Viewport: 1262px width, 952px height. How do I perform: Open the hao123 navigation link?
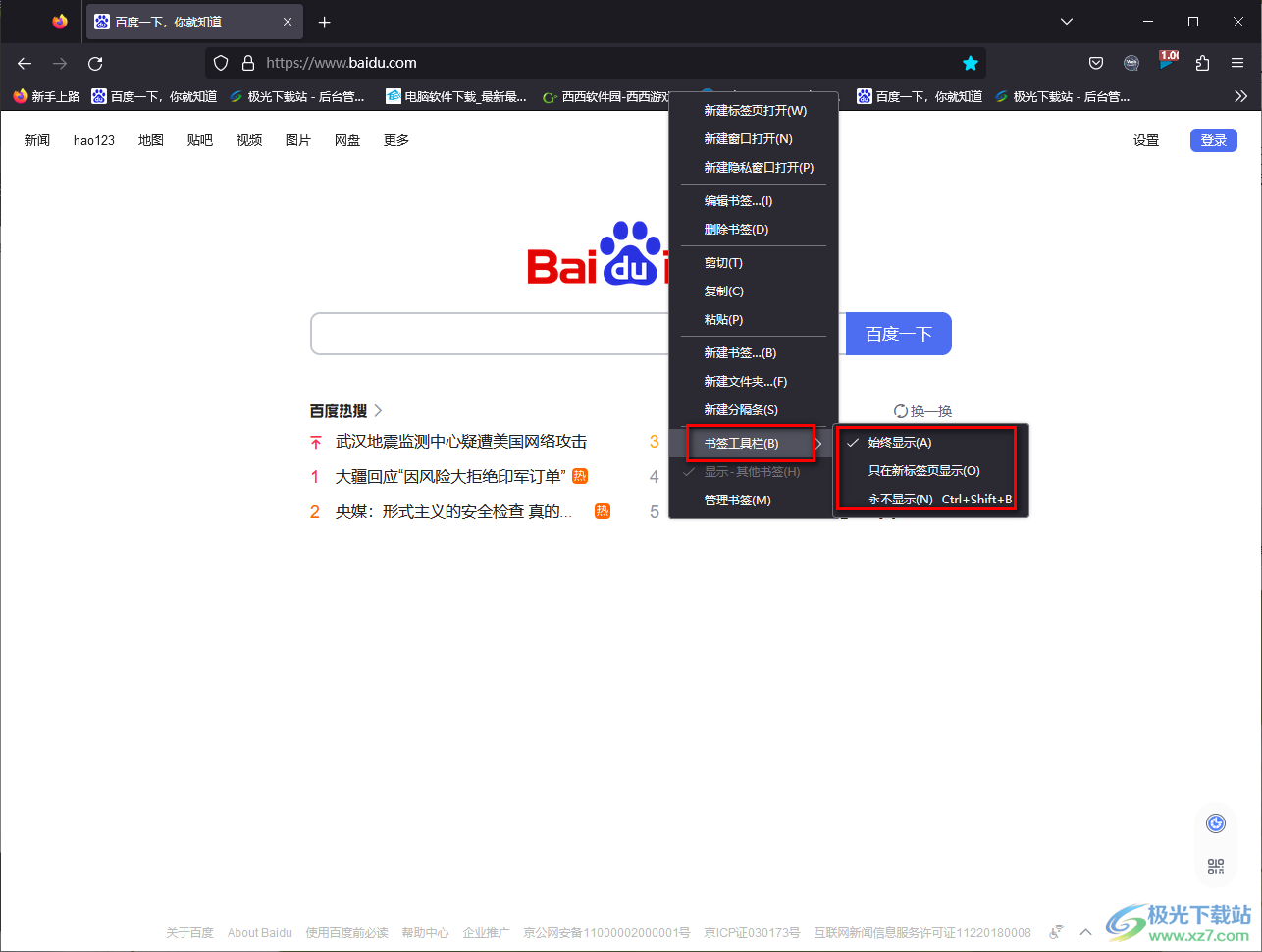coord(93,140)
